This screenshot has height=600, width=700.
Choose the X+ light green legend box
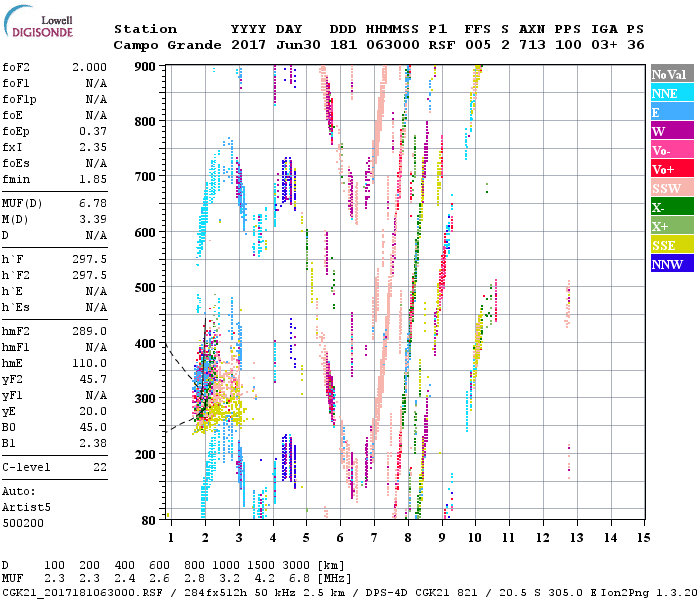coord(671,226)
